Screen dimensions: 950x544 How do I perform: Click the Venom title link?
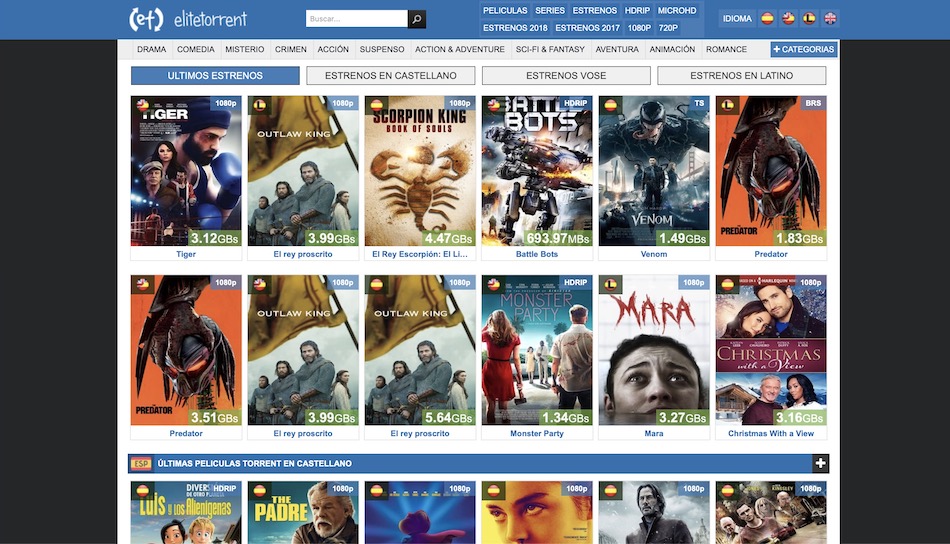pyautogui.click(x=653, y=254)
